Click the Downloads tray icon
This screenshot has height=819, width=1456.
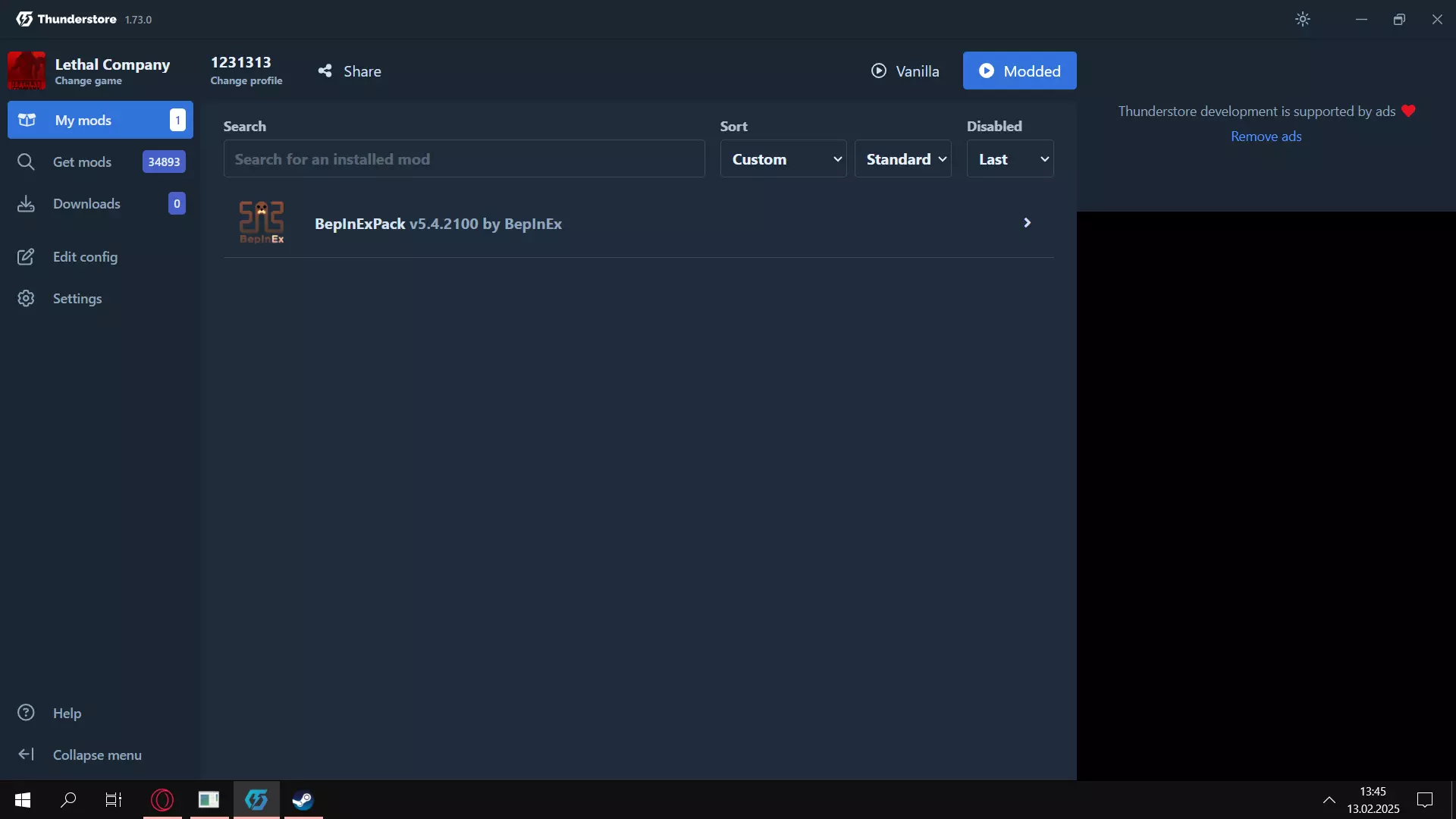(x=27, y=204)
